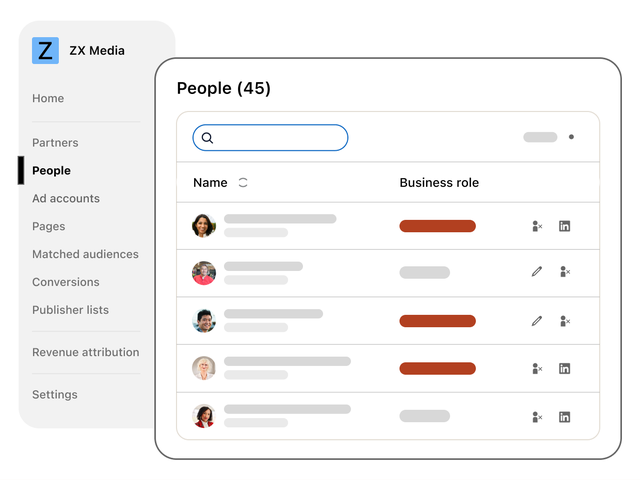Open Revenue attribution
Viewport: 640px width, 480px height.
coord(86,352)
